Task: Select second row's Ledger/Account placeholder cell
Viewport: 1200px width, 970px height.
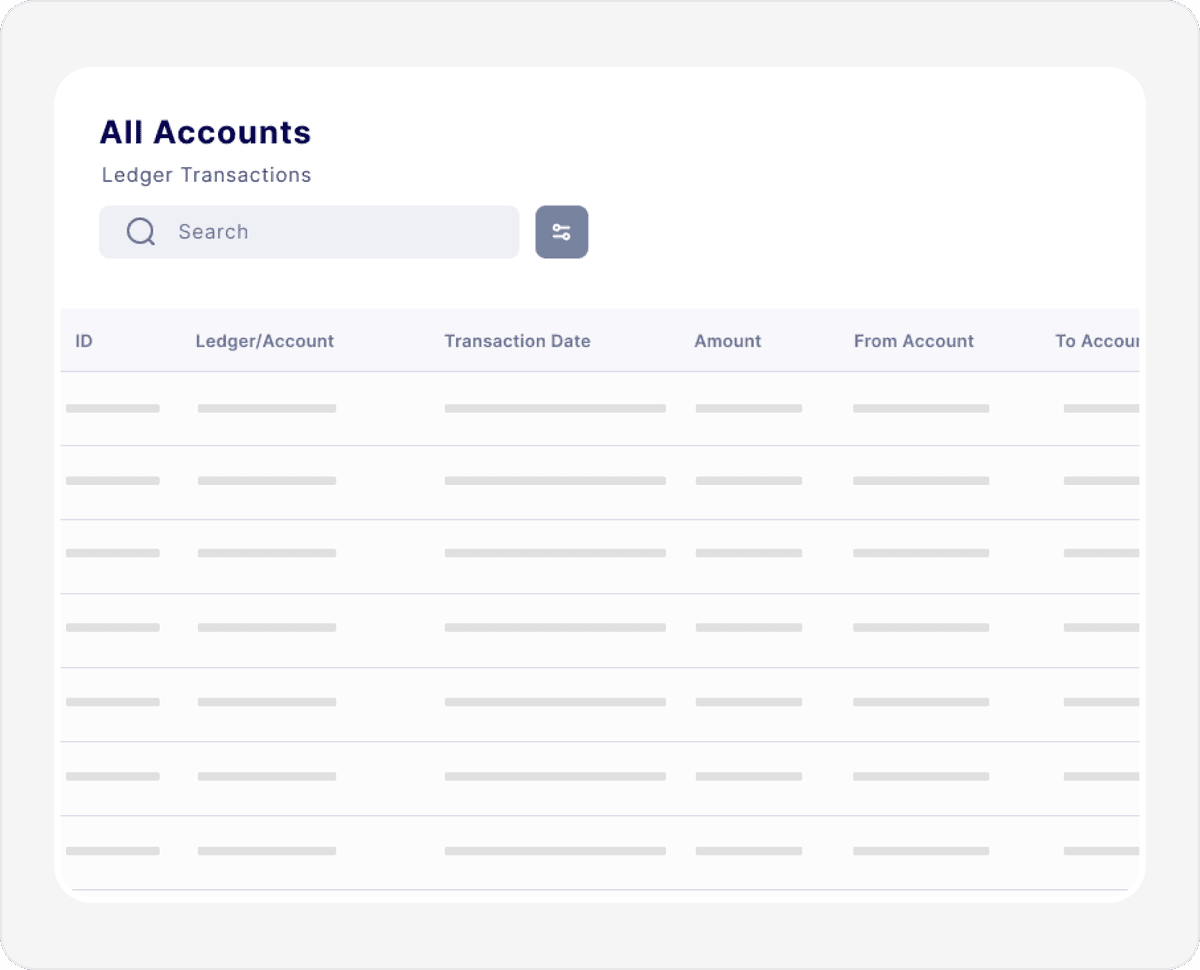Action: coord(267,481)
